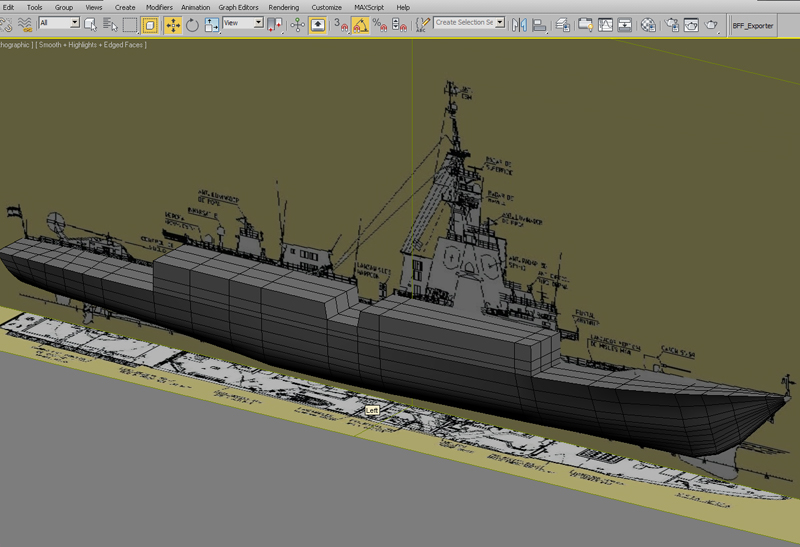The width and height of the screenshot is (800, 547).
Task: Open the Material Editor
Action: point(648,25)
